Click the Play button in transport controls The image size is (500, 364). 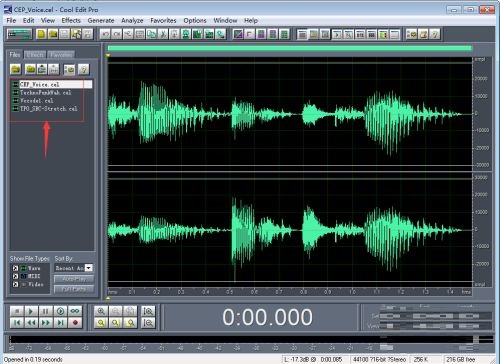(x=31, y=311)
